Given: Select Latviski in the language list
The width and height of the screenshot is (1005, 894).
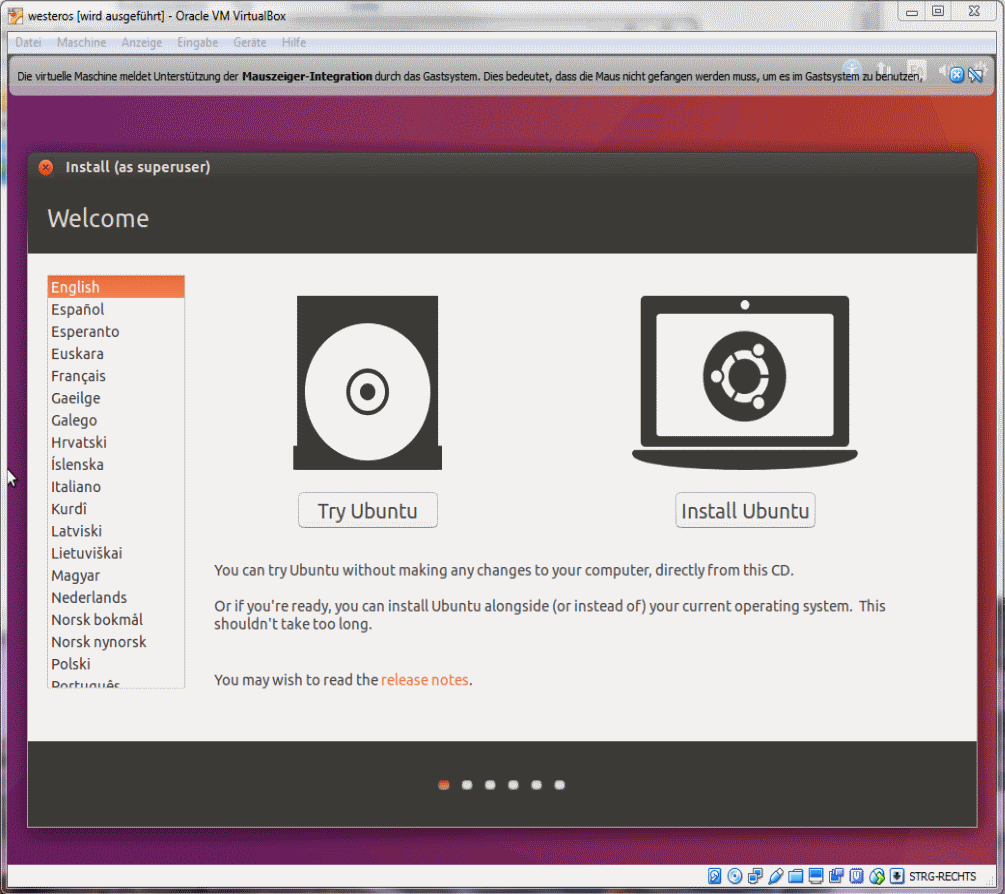Looking at the screenshot, I should (116, 531).
